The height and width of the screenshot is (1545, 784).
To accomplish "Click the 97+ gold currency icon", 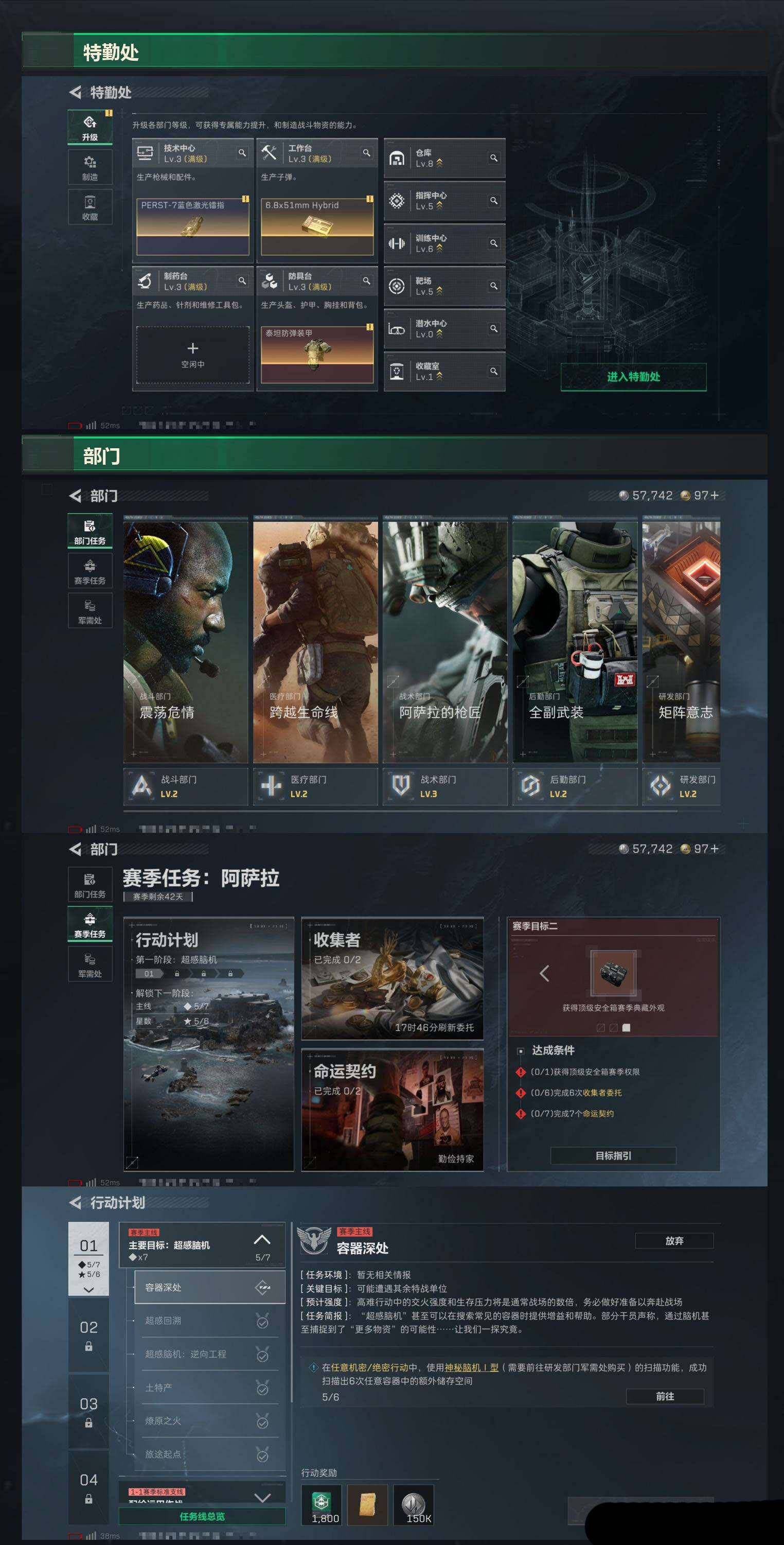I will coord(686,496).
